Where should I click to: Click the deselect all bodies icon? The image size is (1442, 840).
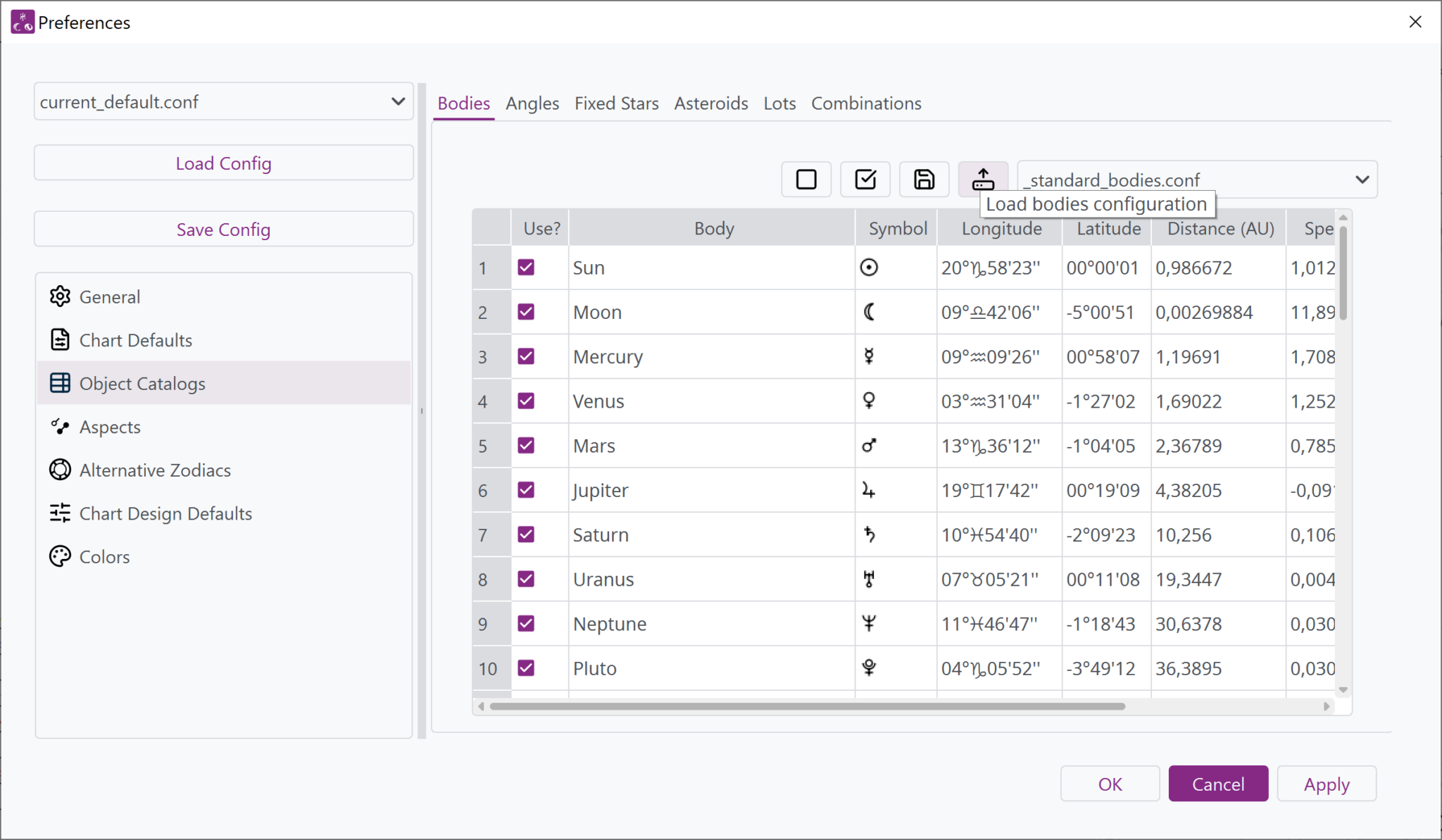pos(806,180)
